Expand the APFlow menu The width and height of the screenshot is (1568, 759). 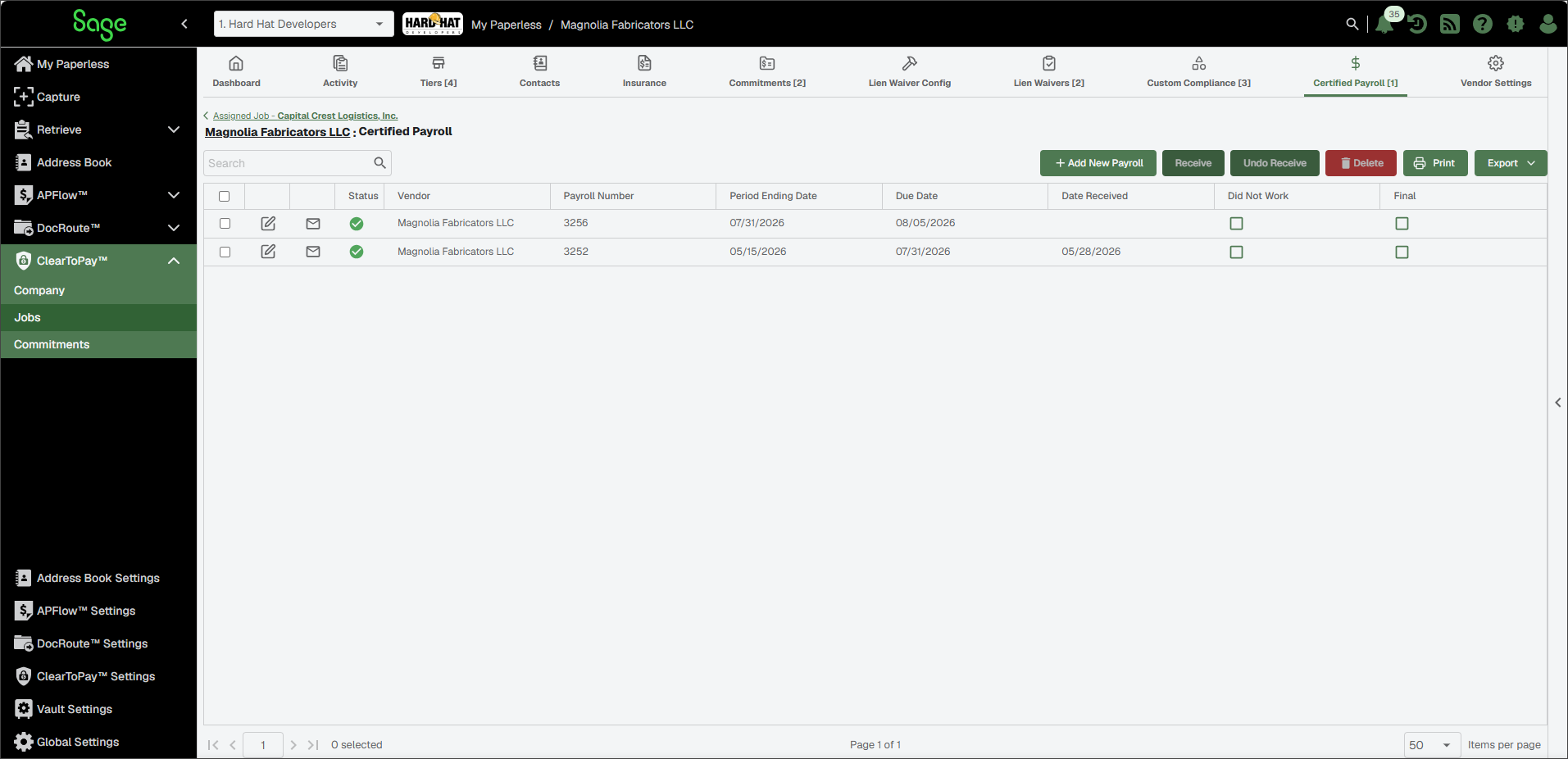click(174, 195)
